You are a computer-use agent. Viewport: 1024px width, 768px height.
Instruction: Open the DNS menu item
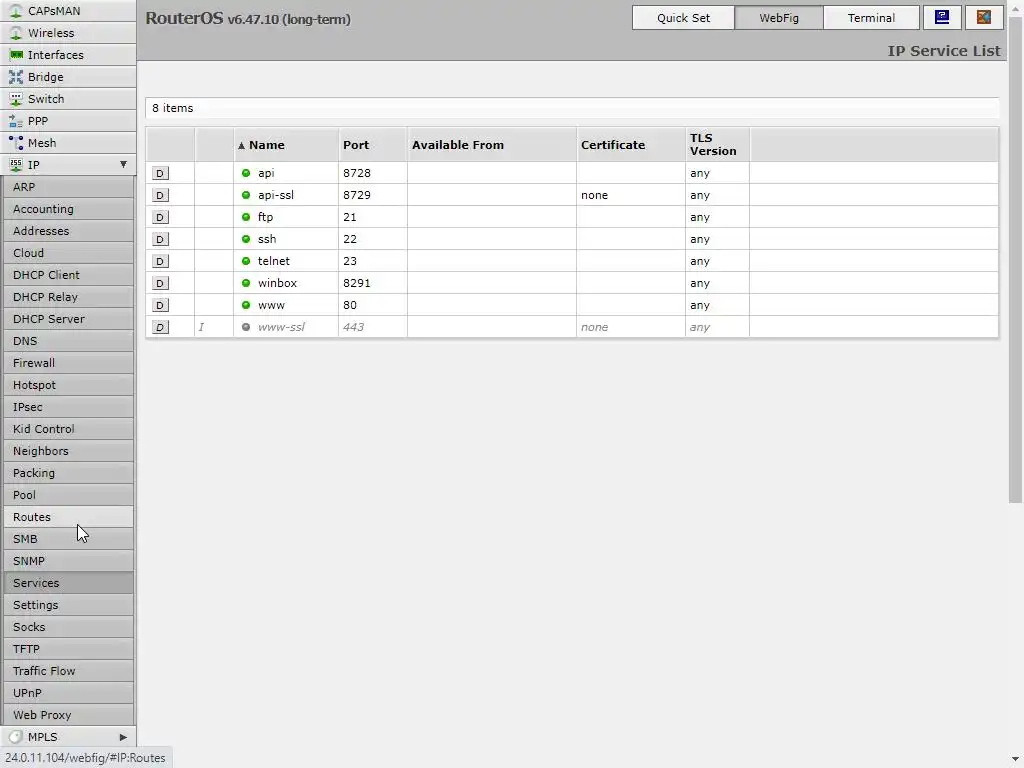point(68,341)
